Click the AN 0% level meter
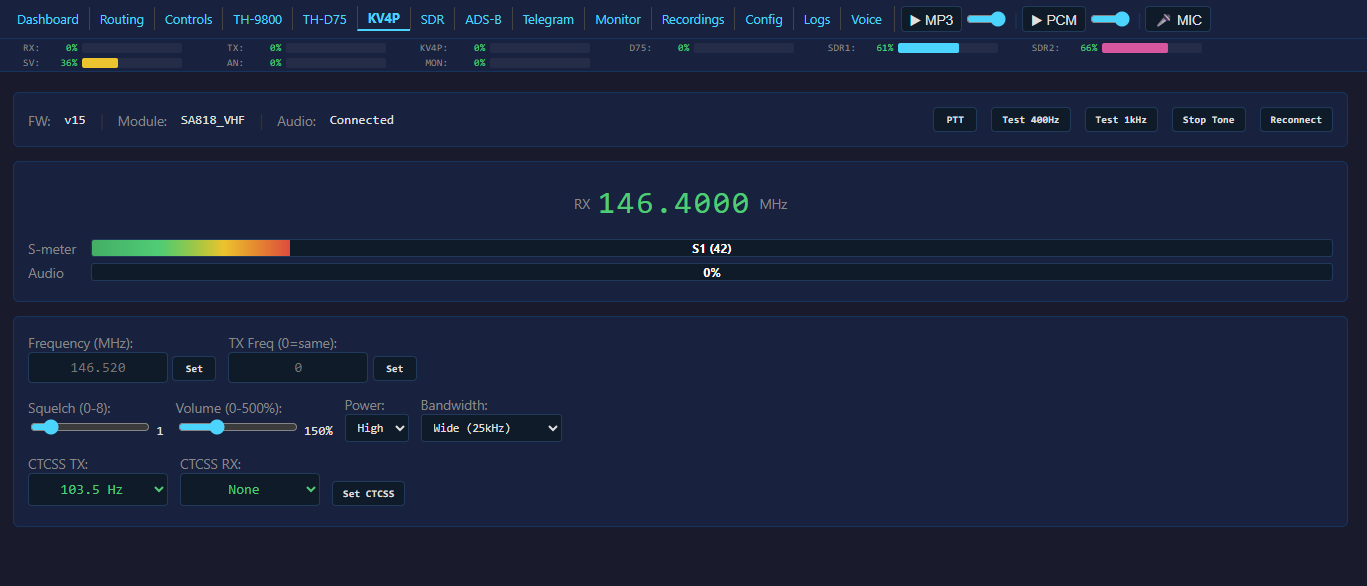Screen dimensions: 1367x586 click(336, 63)
